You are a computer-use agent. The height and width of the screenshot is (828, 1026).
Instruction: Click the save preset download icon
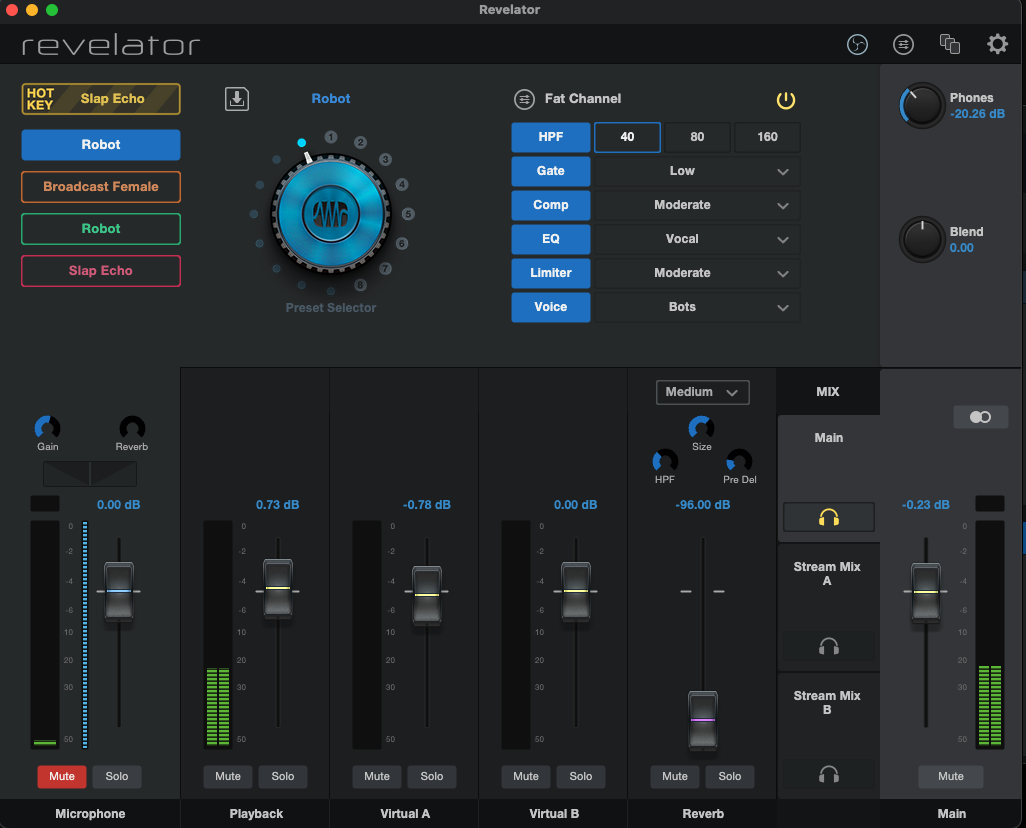[237, 99]
